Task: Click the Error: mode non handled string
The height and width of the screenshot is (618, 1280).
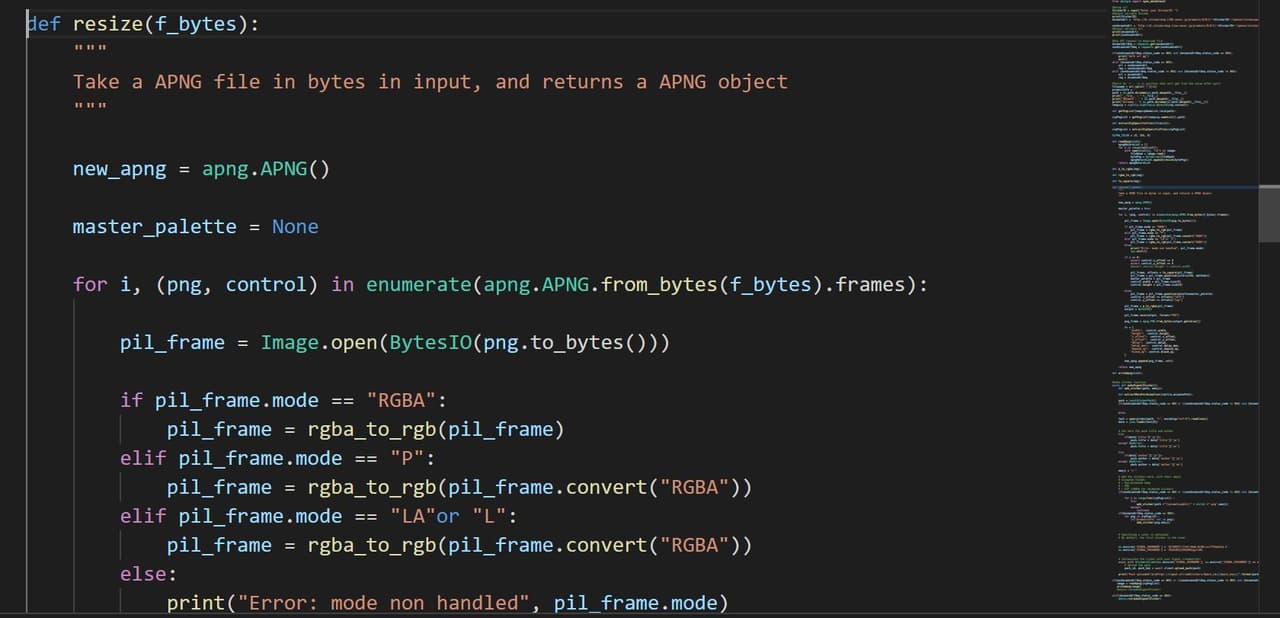Action: [x=370, y=603]
